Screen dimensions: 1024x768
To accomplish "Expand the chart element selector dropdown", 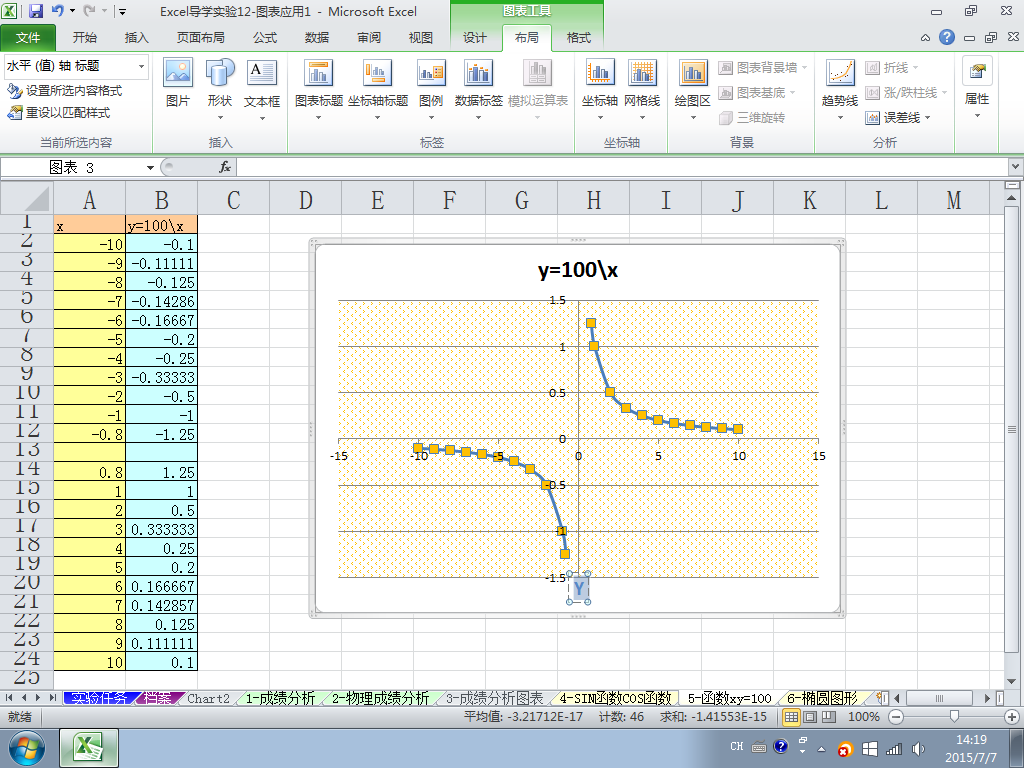I will point(141,67).
